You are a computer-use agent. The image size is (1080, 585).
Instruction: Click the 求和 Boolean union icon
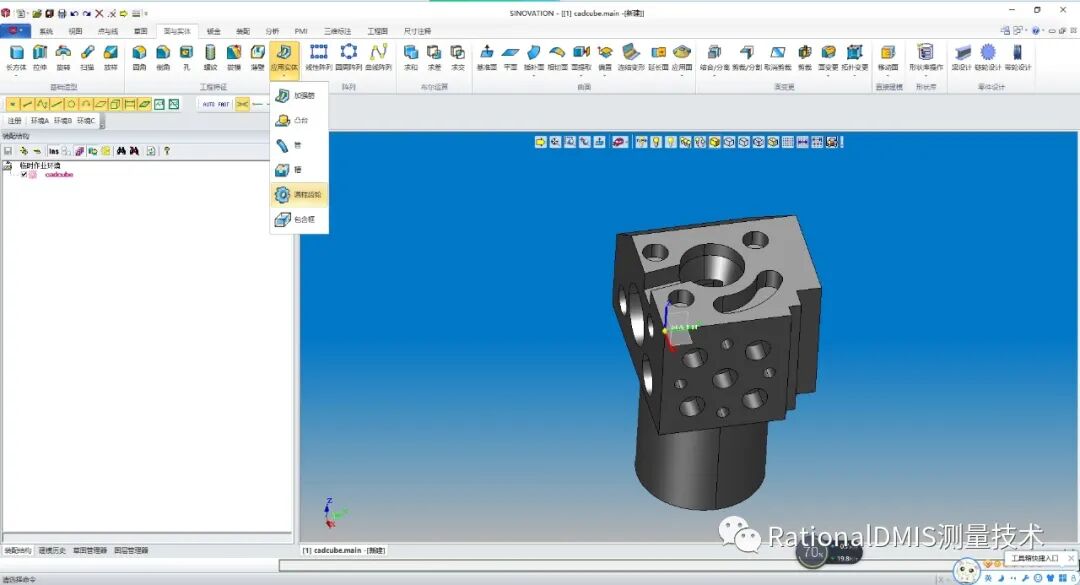(411, 56)
